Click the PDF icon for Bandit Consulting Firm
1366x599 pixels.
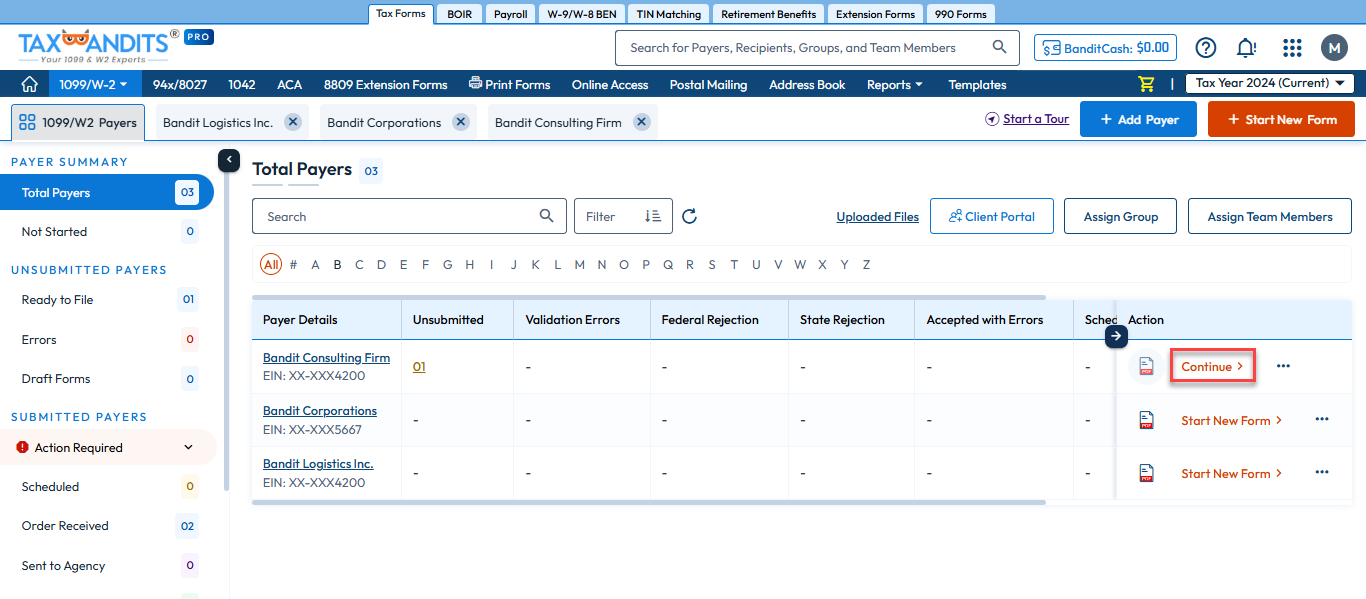(1147, 366)
